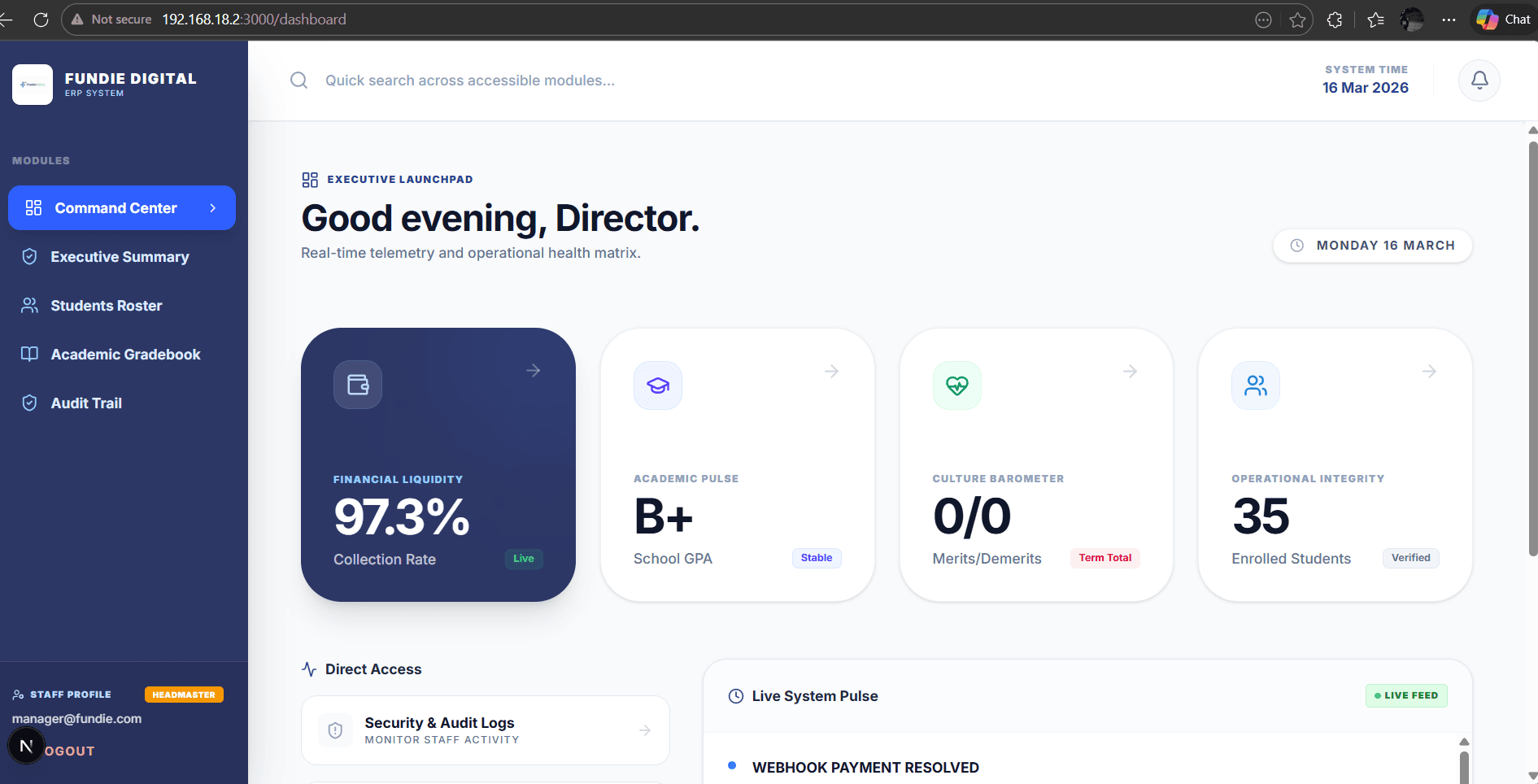Open the browser extensions puzzle icon

[1335, 20]
